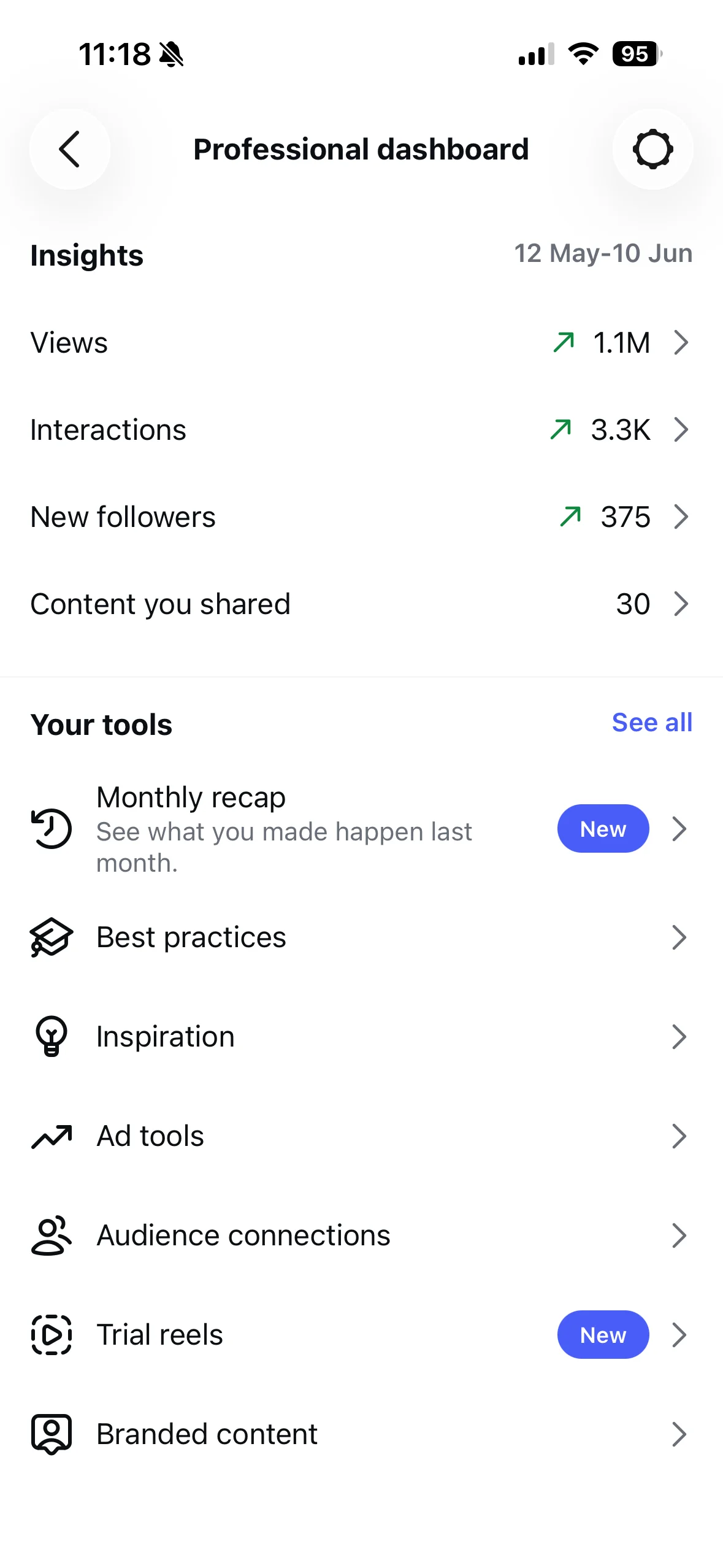Viewport: 723px width, 1568px height.
Task: Select the 12 May-10 Jun date range
Action: (x=603, y=253)
